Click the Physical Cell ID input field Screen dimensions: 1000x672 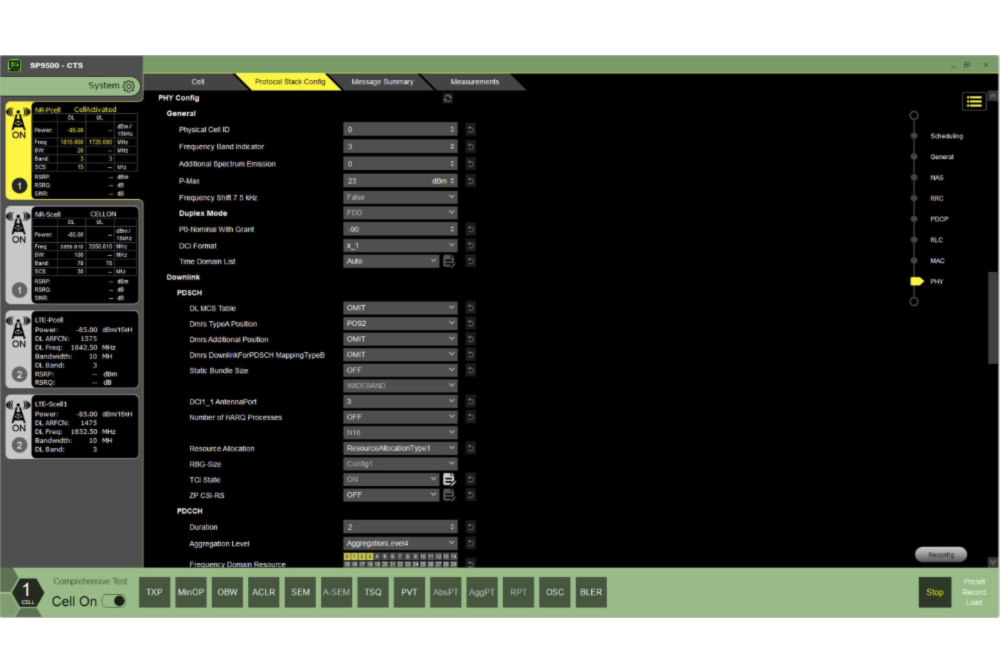(x=395, y=130)
